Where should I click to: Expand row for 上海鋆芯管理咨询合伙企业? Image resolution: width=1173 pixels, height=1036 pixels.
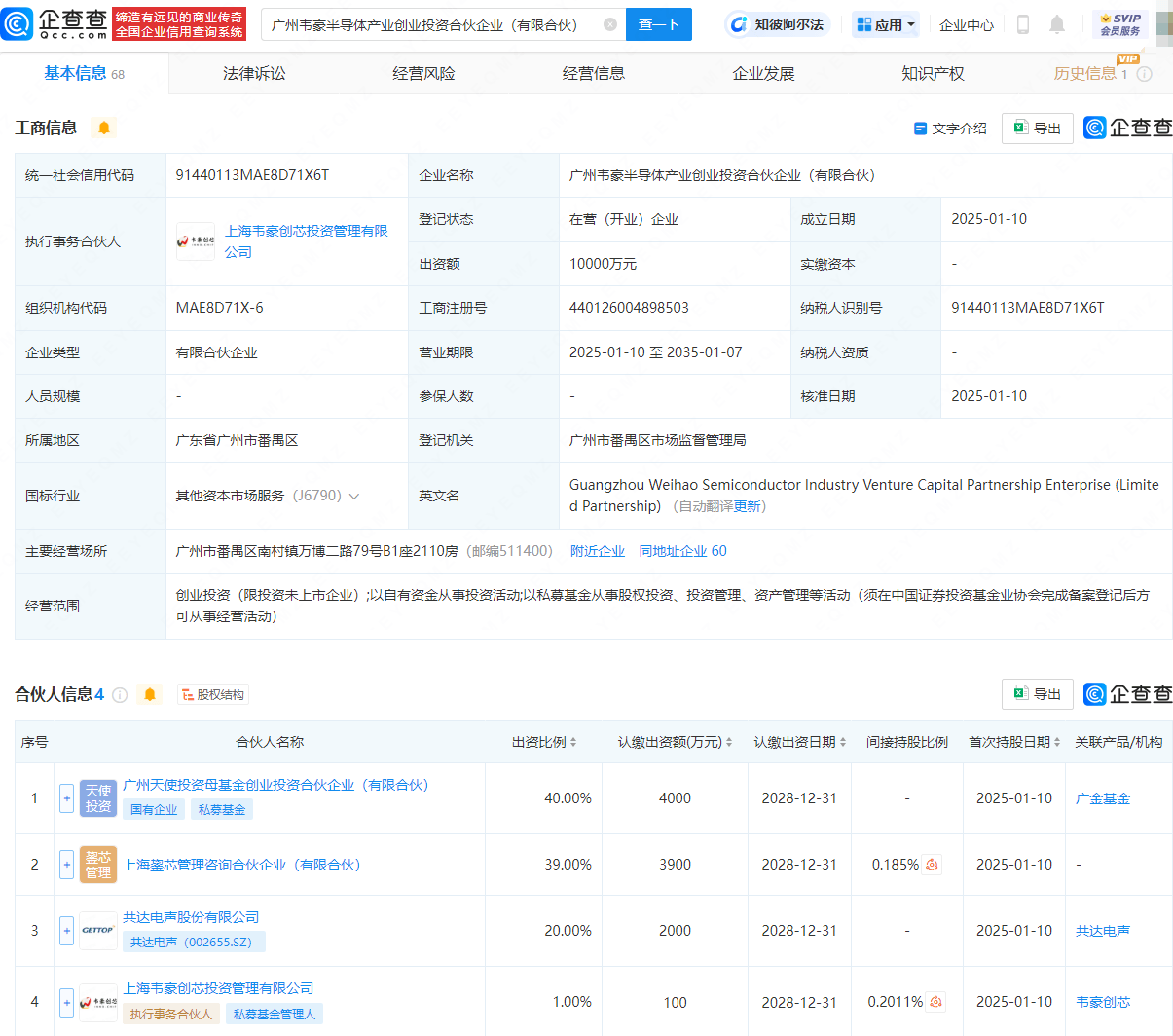click(x=66, y=865)
